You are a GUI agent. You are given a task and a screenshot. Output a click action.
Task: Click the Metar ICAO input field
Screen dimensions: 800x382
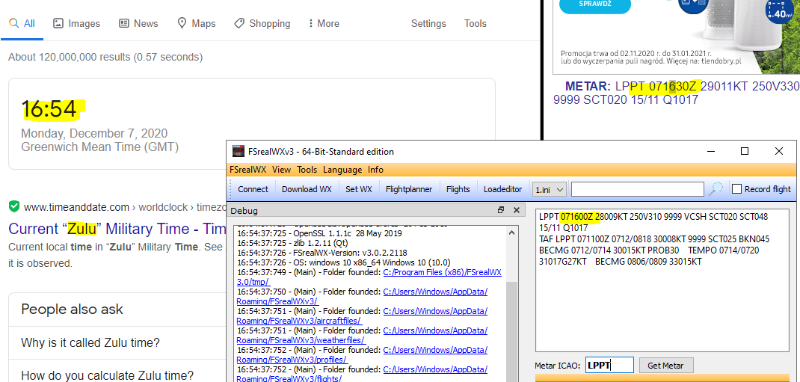click(609, 365)
